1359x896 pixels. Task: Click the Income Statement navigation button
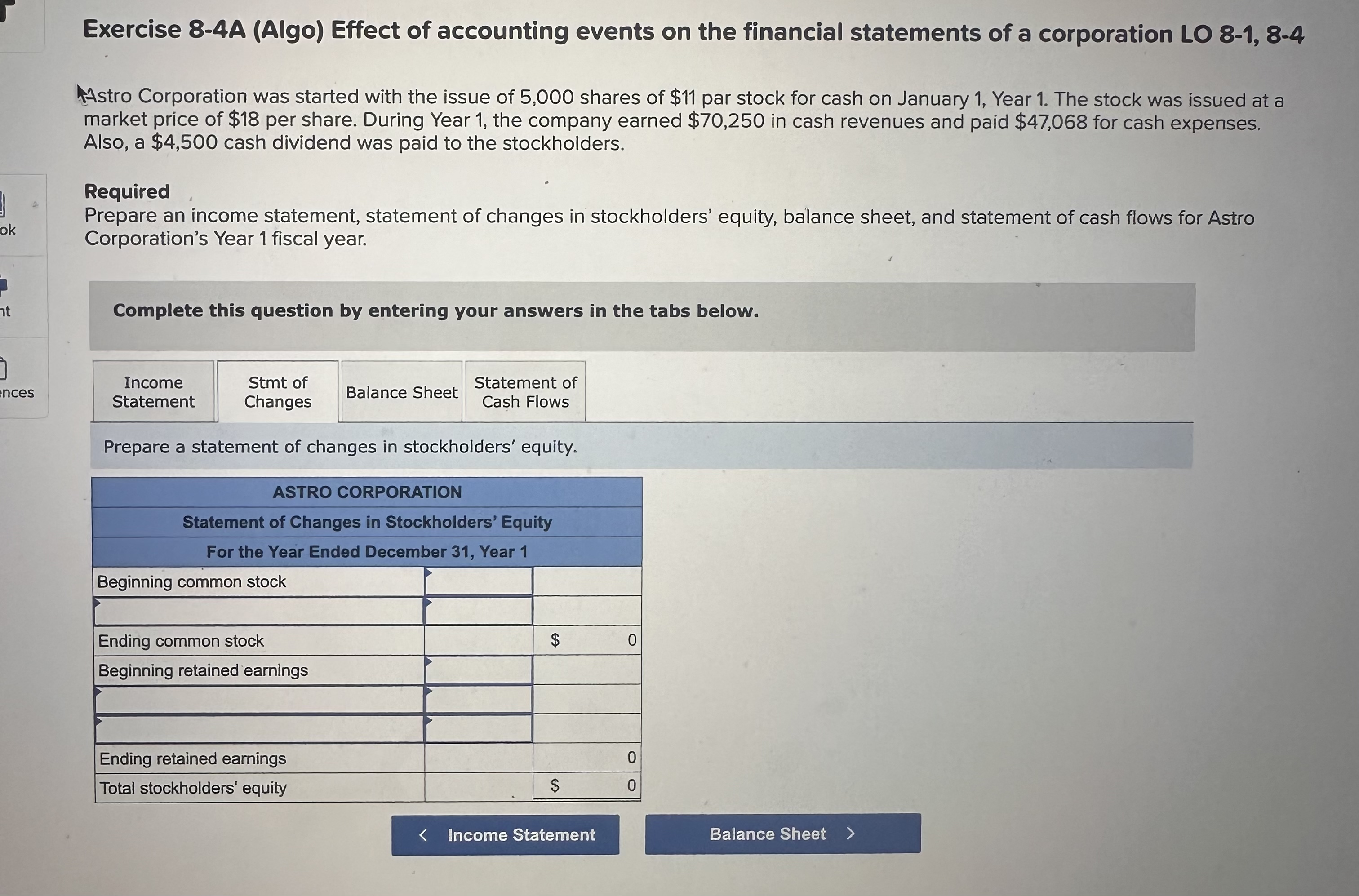(505, 835)
